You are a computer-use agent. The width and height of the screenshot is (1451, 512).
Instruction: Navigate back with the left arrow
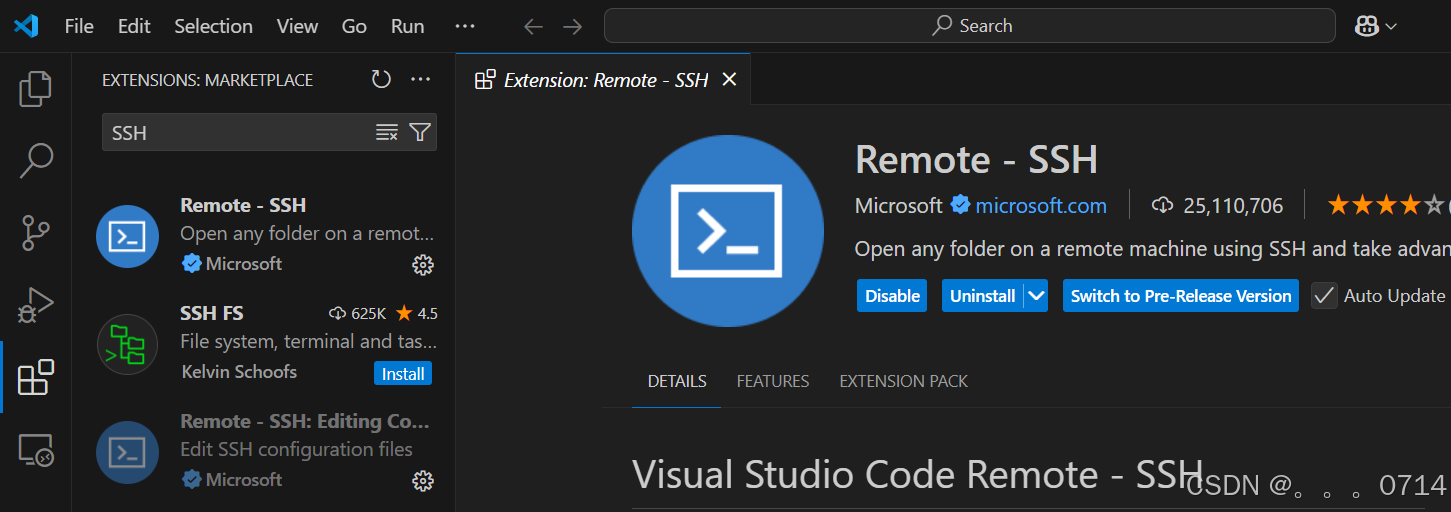(534, 27)
